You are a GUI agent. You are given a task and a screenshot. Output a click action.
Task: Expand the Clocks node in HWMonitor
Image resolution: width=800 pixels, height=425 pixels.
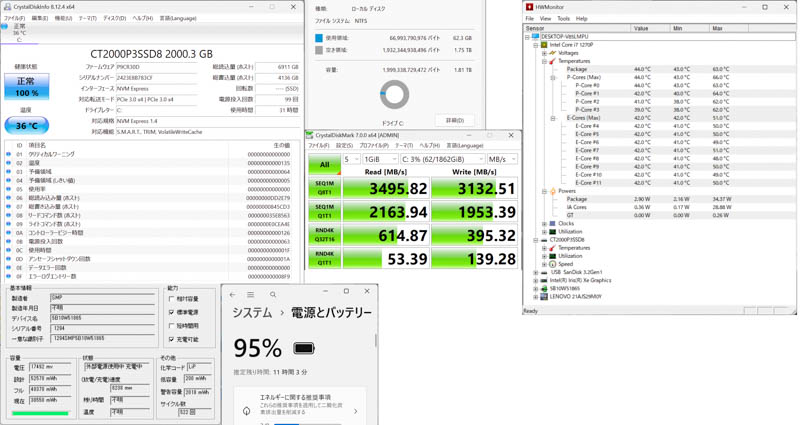click(x=545, y=224)
